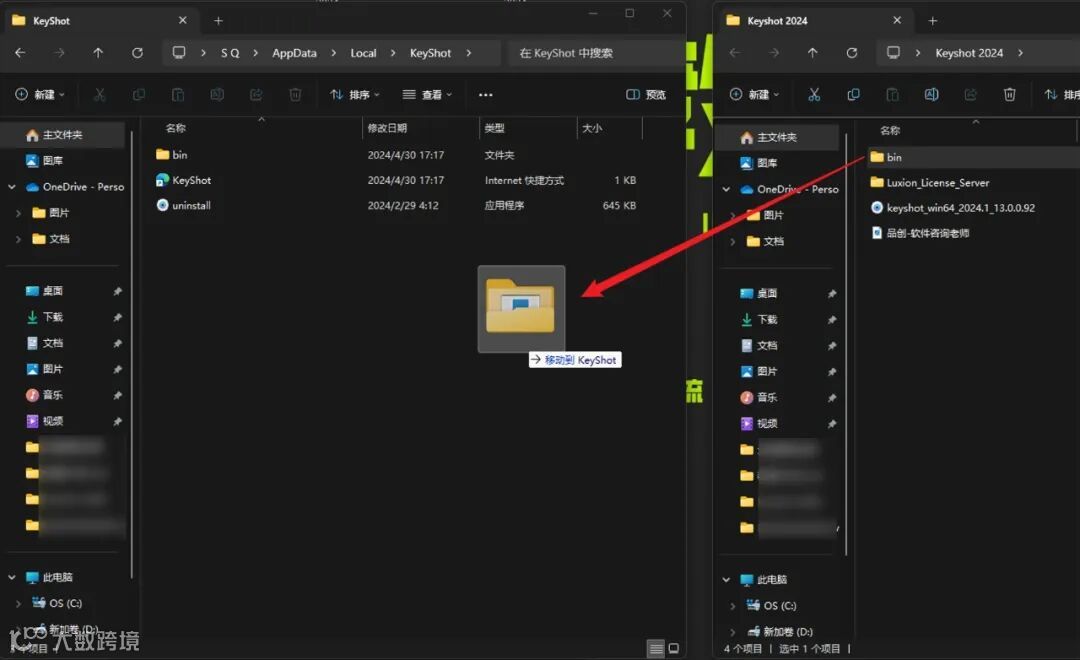Open the 查看 view dropdown
1080x660 pixels.
click(427, 94)
